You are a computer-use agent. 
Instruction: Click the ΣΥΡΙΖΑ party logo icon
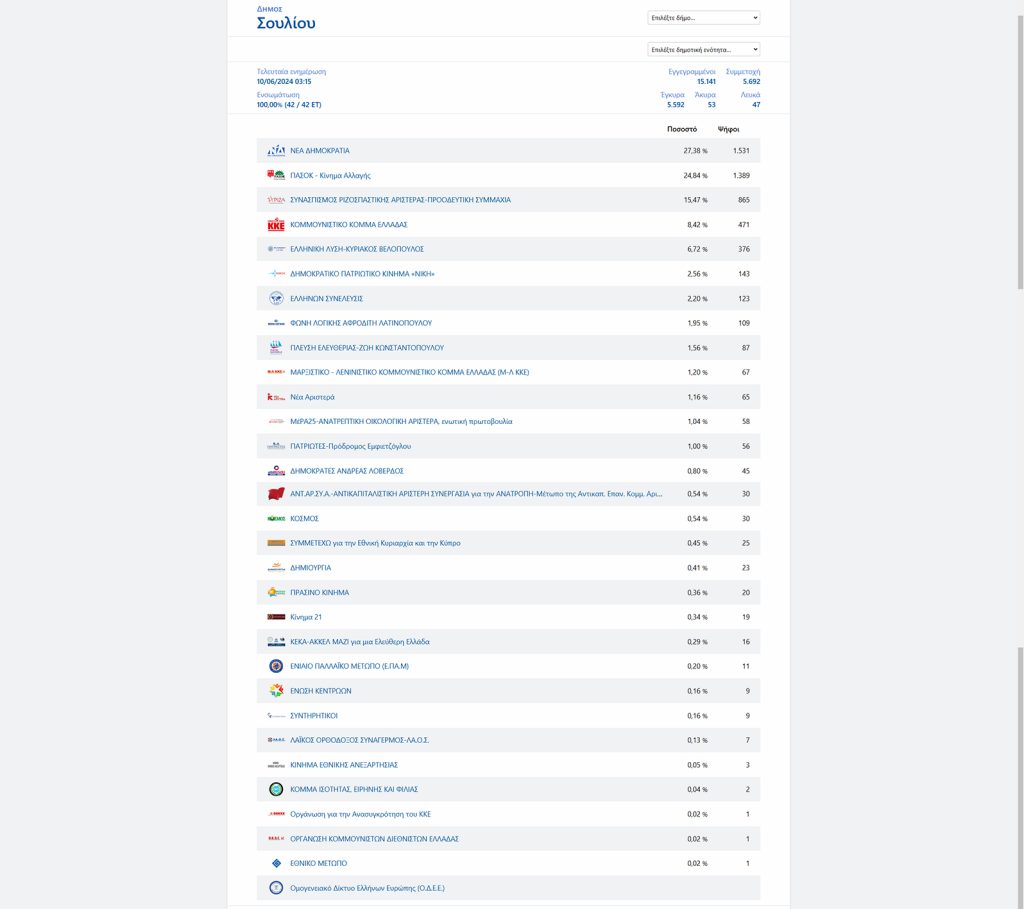click(x=276, y=200)
